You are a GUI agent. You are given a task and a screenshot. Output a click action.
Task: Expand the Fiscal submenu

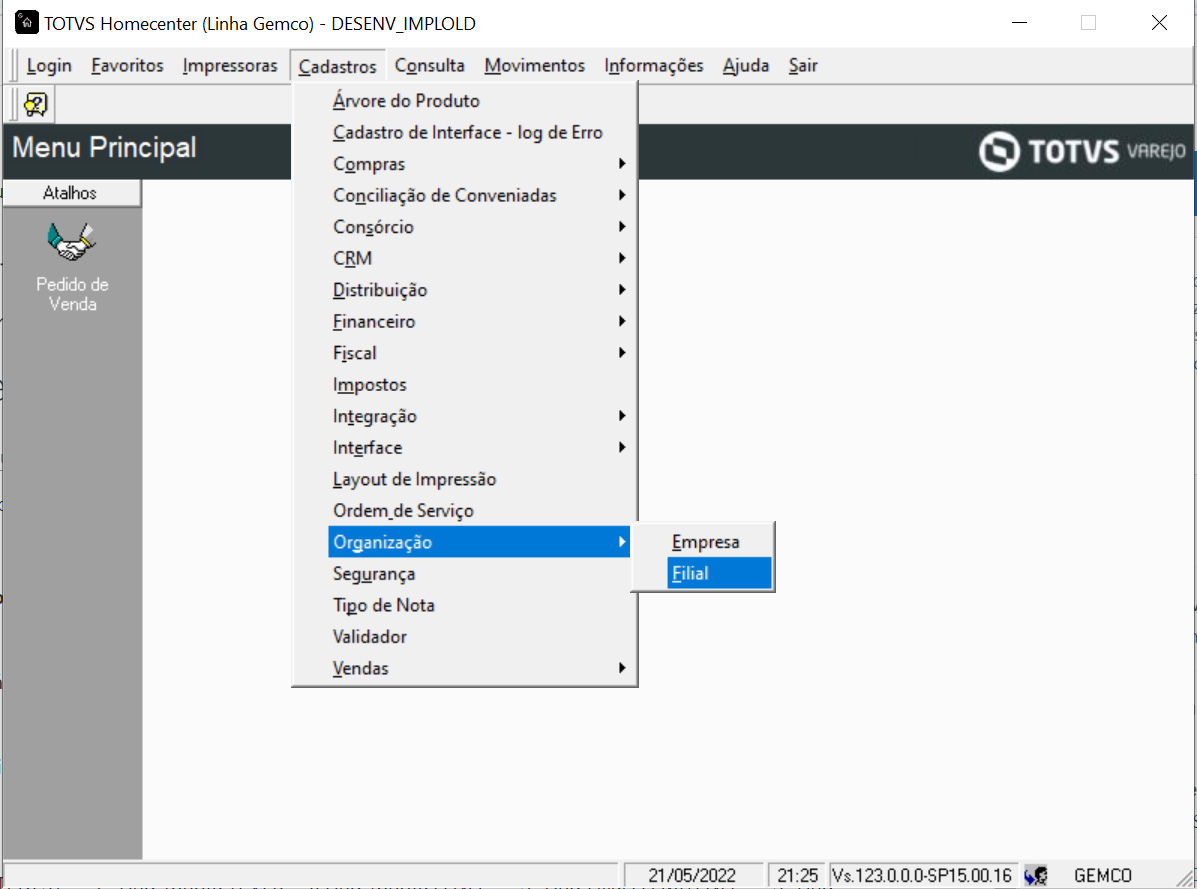pos(479,353)
